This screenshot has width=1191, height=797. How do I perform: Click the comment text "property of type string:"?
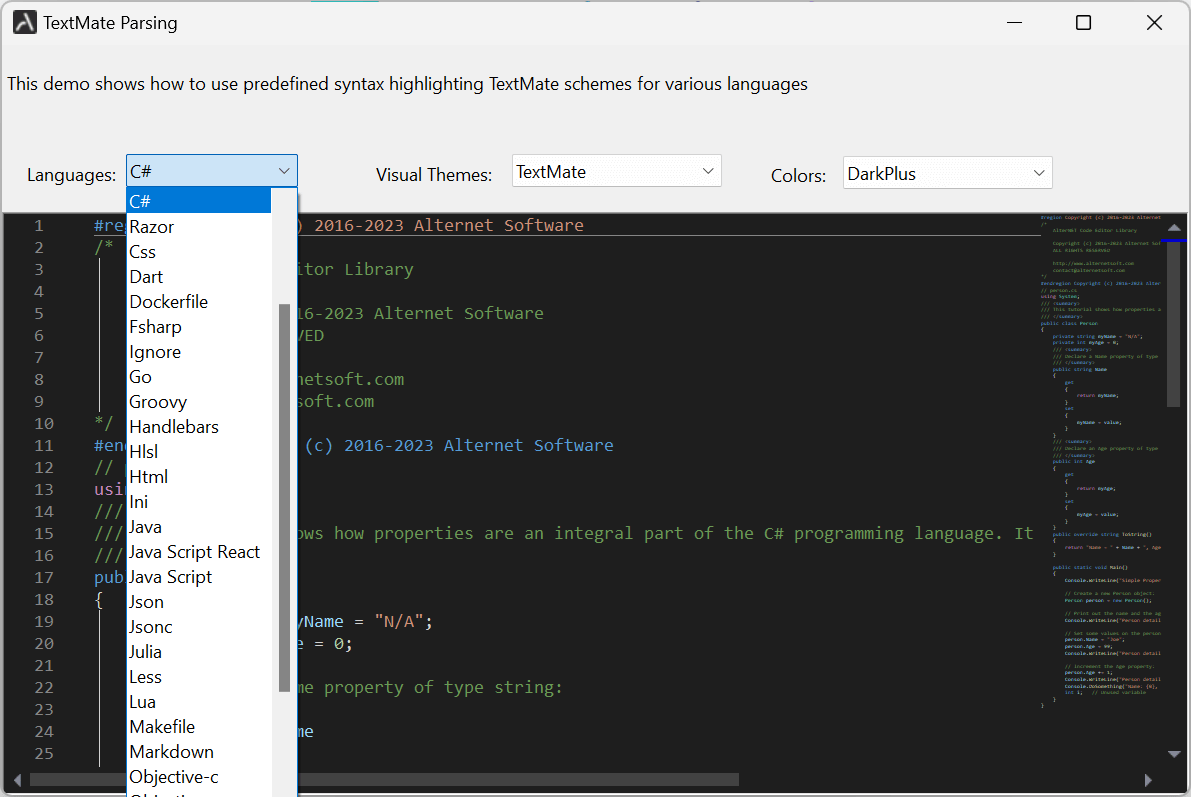(x=444, y=688)
